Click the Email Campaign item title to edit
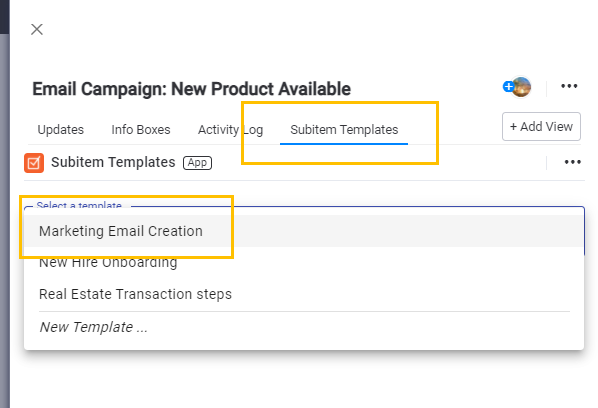Viewport: 598px width, 408px height. click(191, 89)
